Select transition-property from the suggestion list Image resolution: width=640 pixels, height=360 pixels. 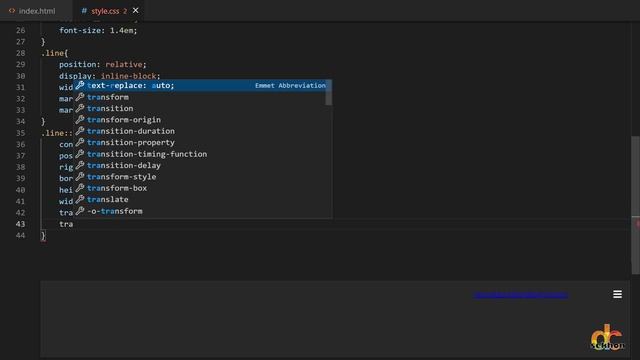(202, 142)
